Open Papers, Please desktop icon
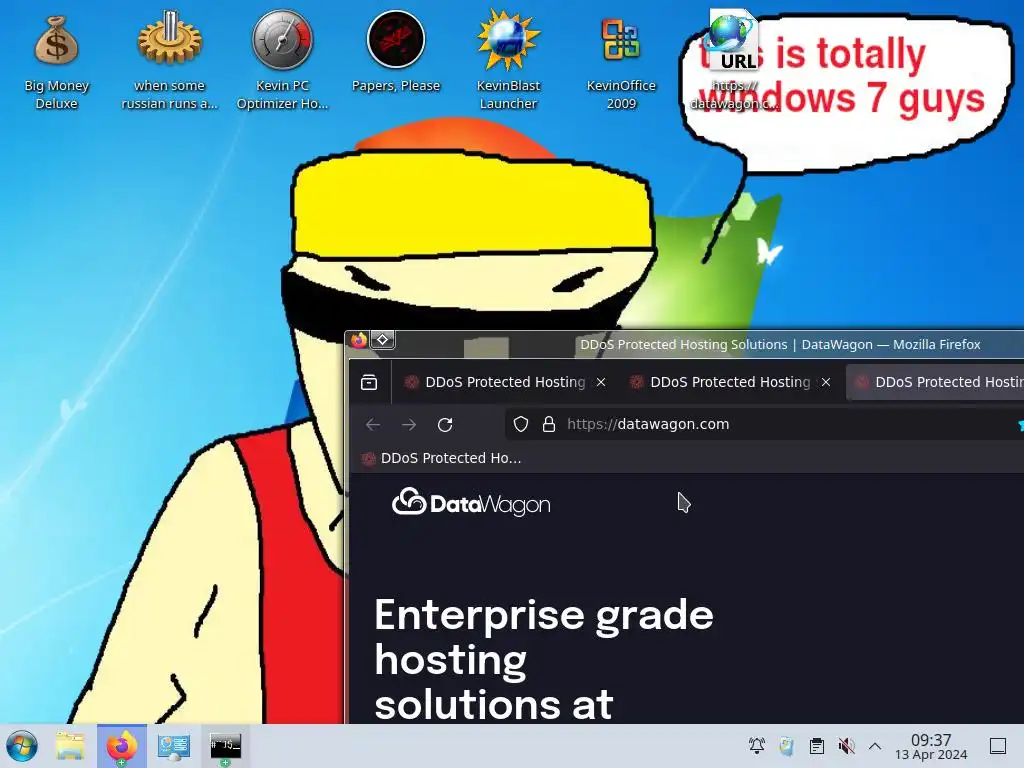The height and width of the screenshot is (768, 1024). [x=396, y=52]
